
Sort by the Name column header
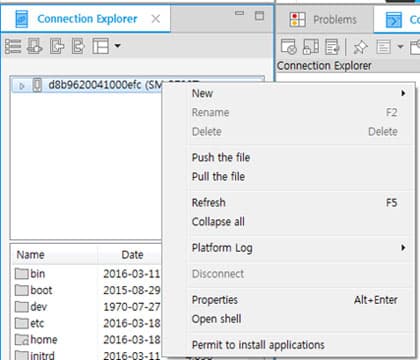pyautogui.click(x=54, y=255)
